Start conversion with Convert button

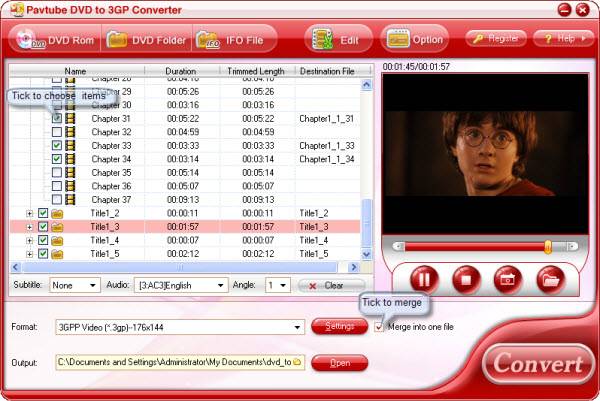click(x=538, y=364)
